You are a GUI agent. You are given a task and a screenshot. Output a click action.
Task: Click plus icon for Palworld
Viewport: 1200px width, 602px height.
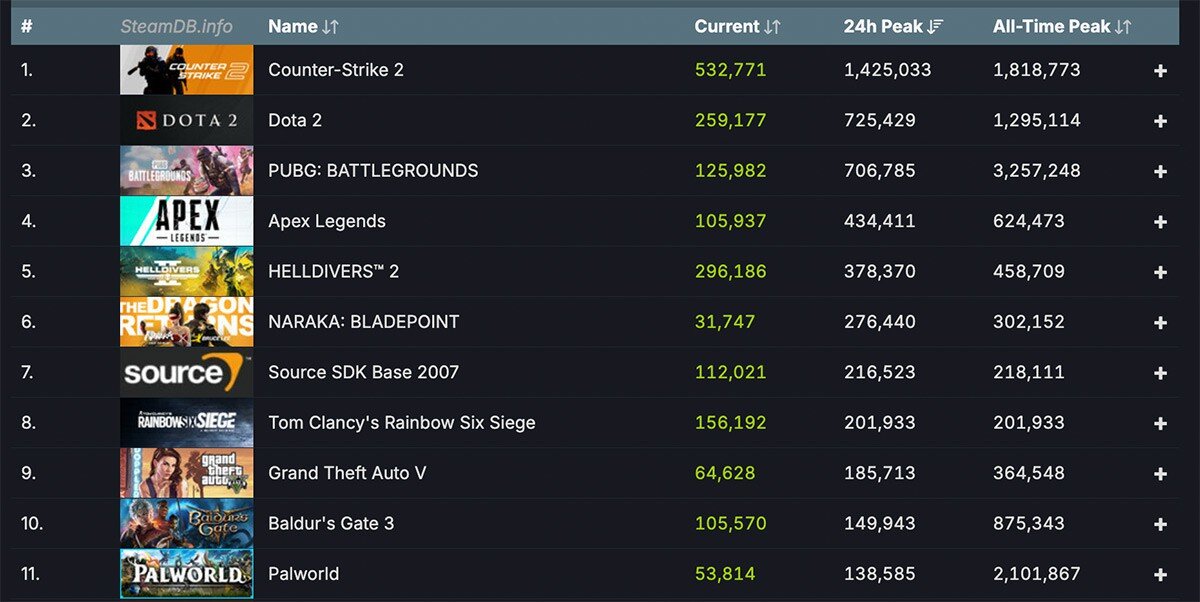tap(1160, 574)
